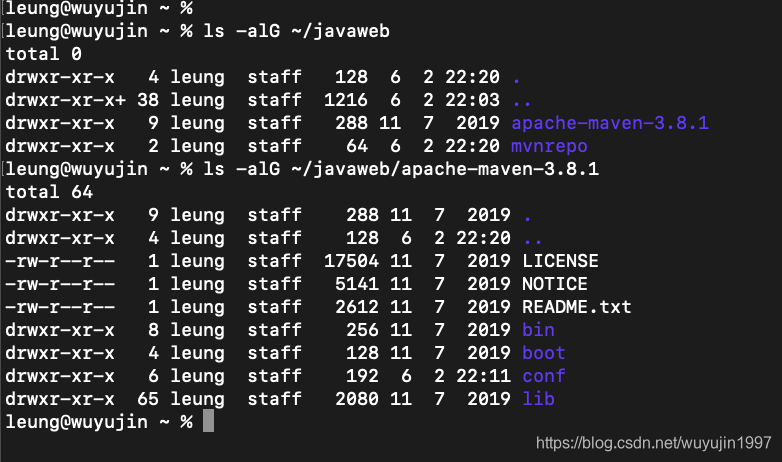This screenshot has height=462, width=782.
Task: Click the link count 65 of lib
Action: (148, 399)
